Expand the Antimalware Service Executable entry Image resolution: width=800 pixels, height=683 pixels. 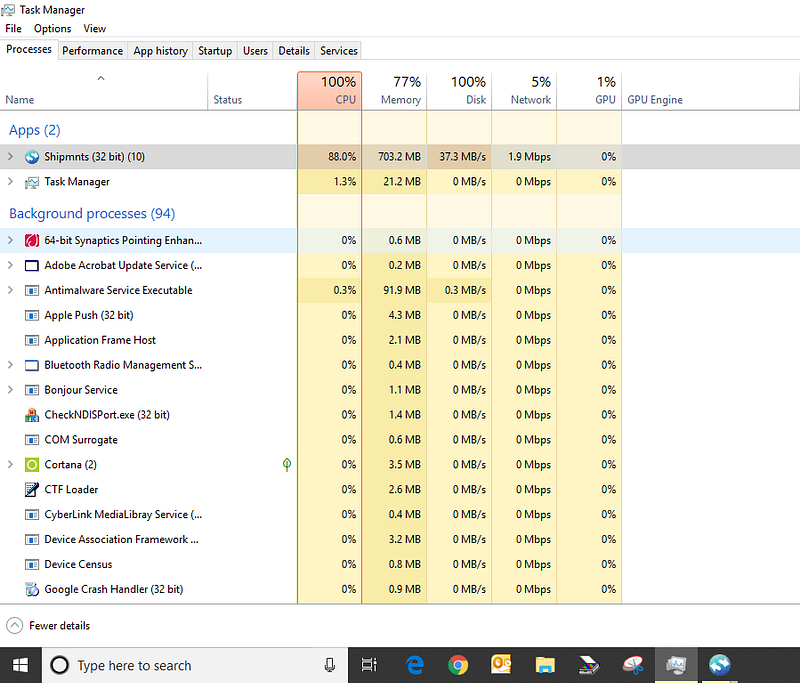10,290
